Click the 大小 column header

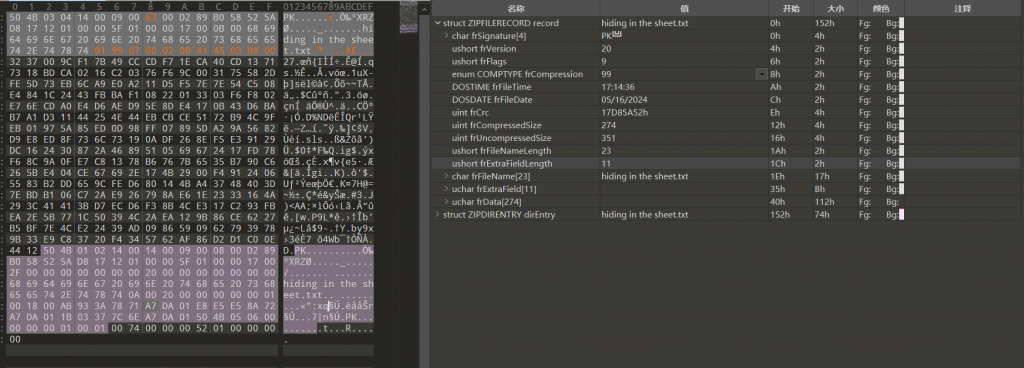(x=835, y=8)
